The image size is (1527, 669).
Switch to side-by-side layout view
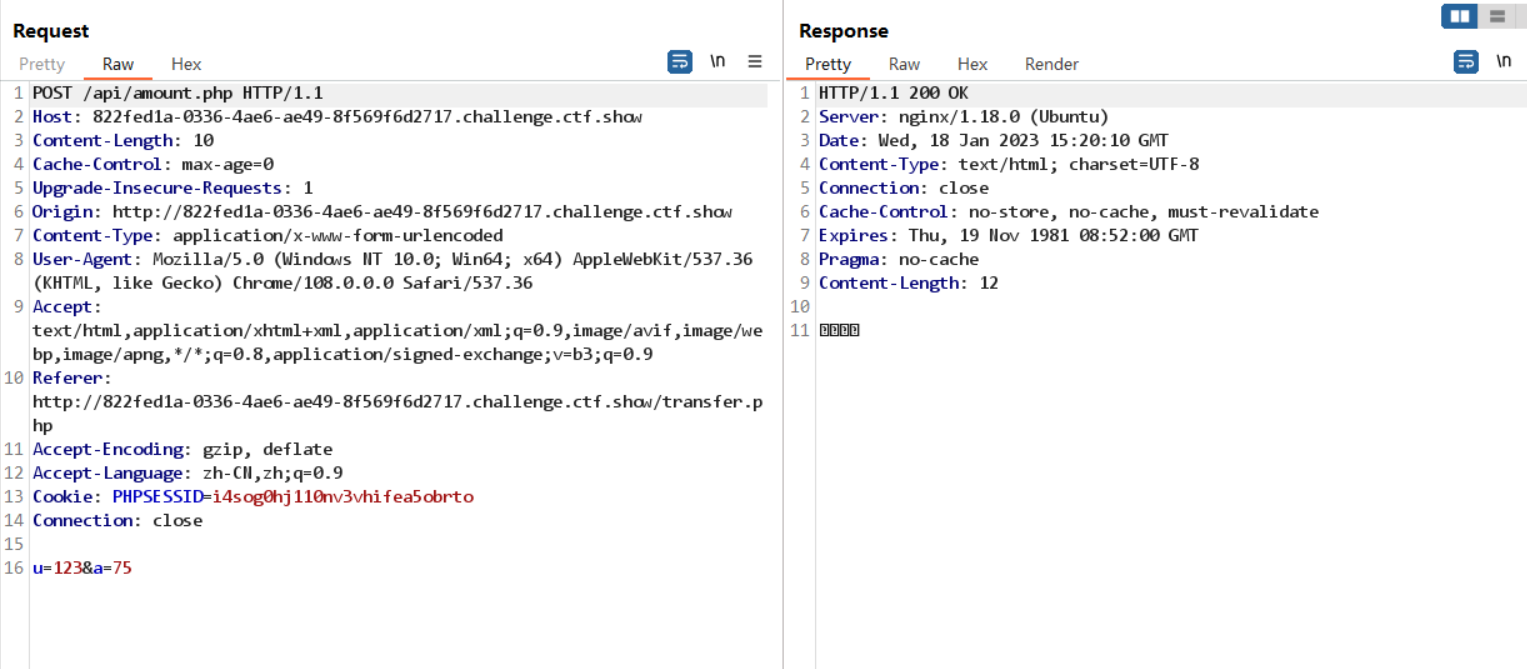(x=1459, y=16)
